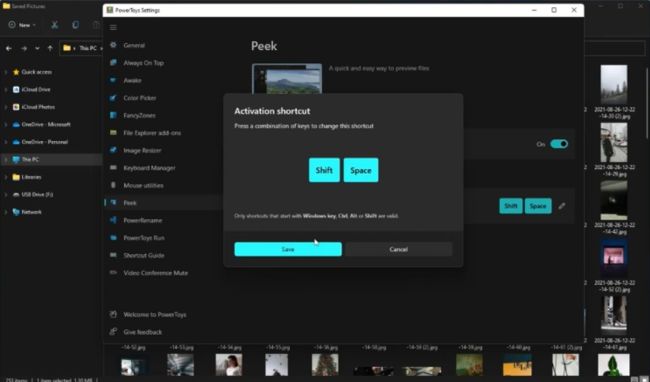Click the Space key in the dialog

click(361, 170)
